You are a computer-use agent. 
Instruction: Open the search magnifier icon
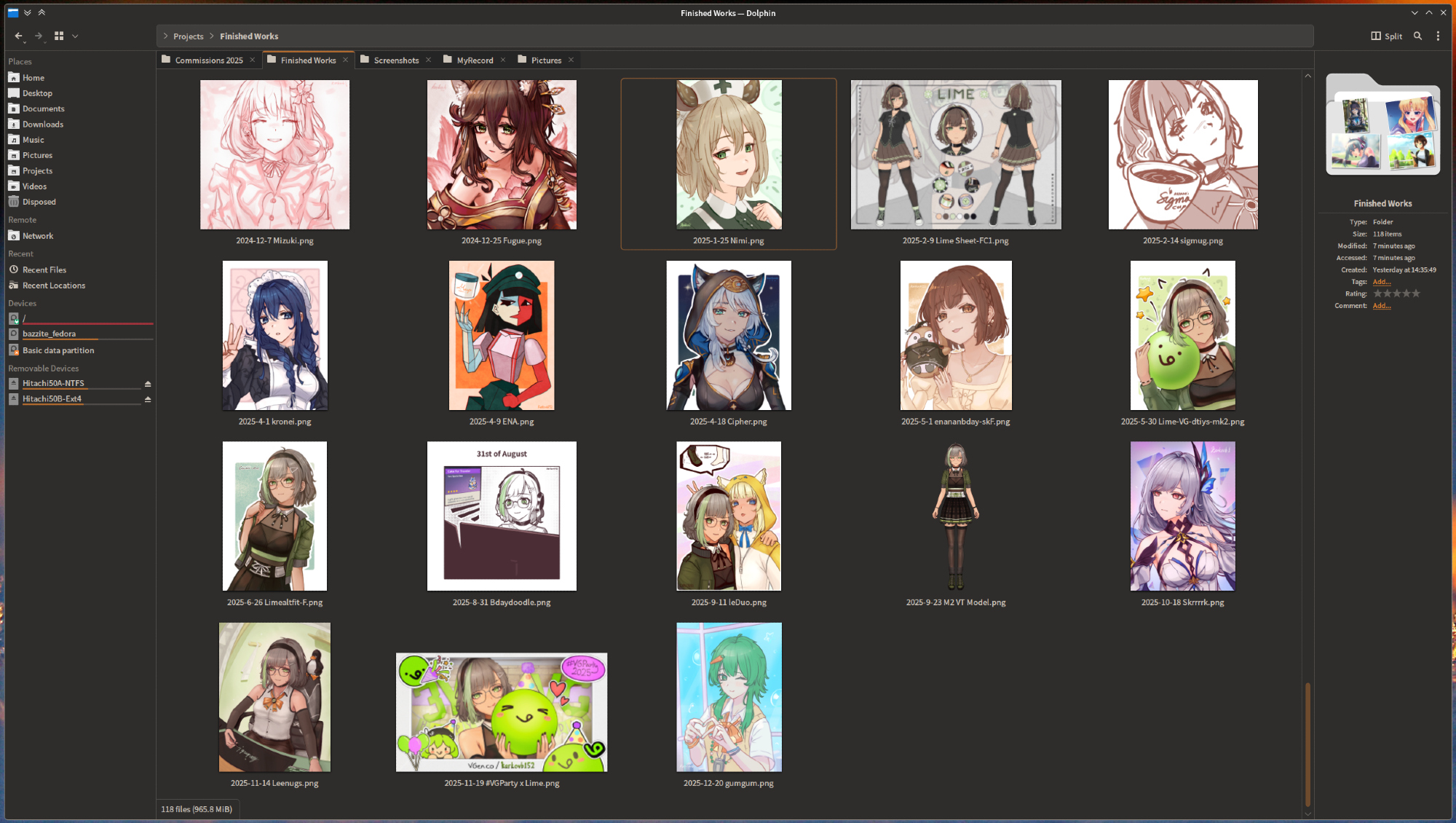(1417, 36)
